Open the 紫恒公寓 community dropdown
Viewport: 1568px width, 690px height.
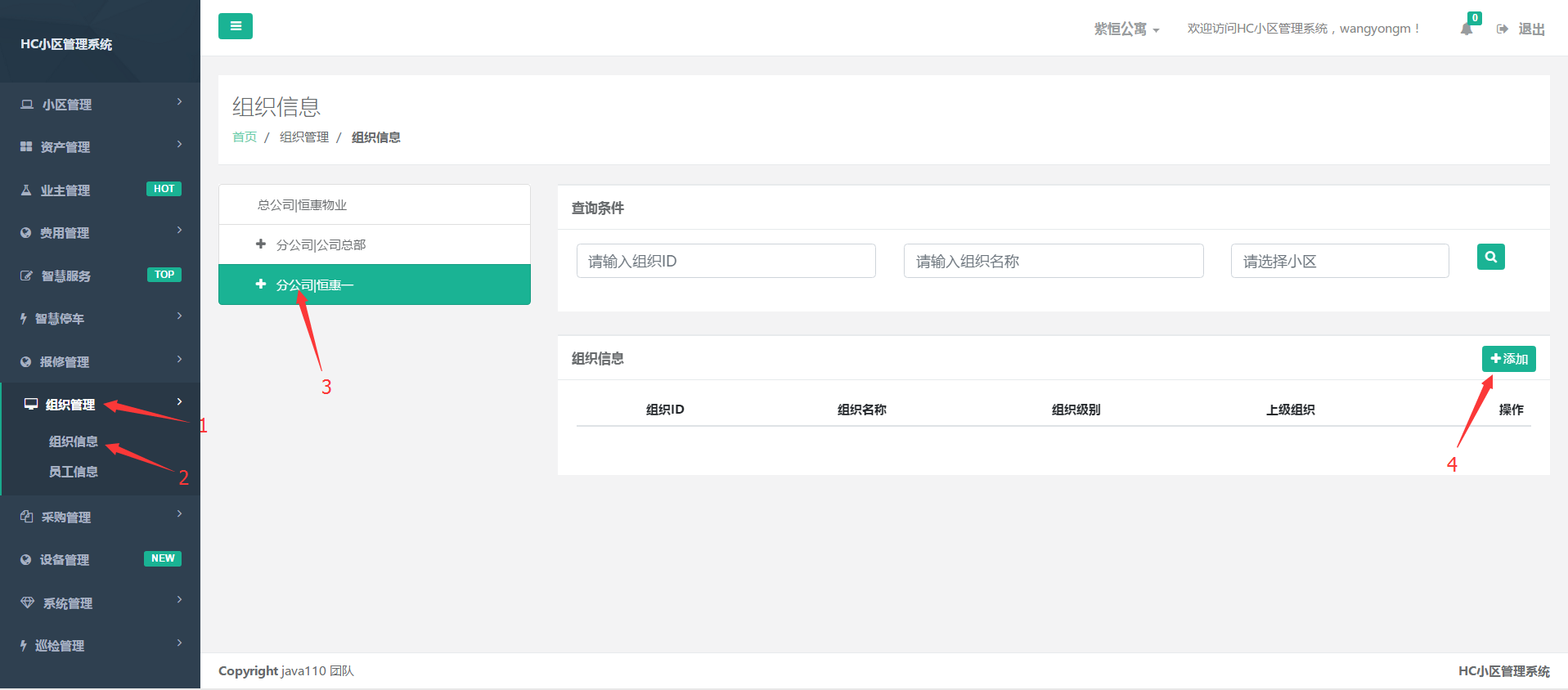(x=1126, y=29)
